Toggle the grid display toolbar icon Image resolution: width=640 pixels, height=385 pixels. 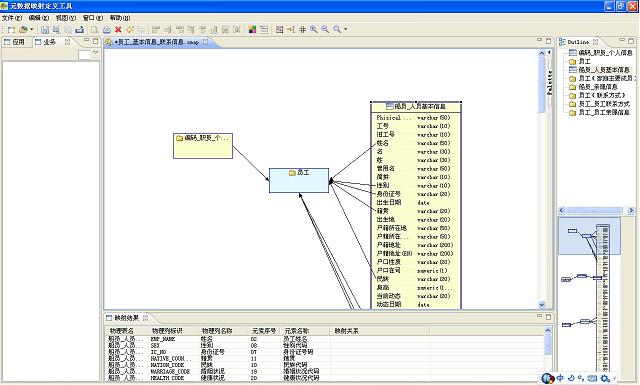(302, 29)
